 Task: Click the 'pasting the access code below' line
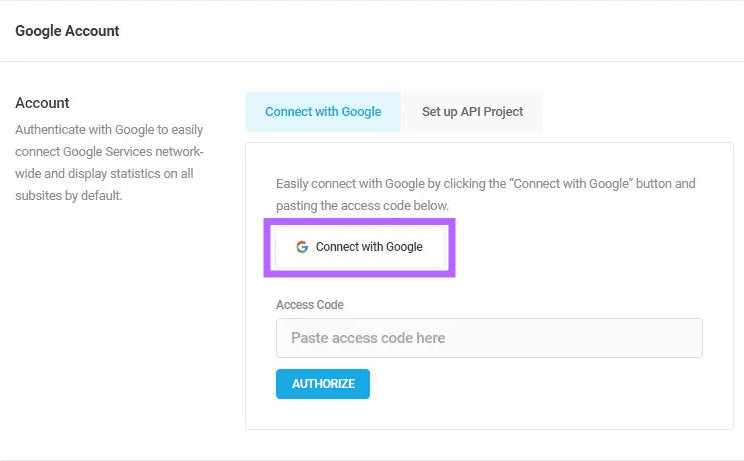point(363,206)
